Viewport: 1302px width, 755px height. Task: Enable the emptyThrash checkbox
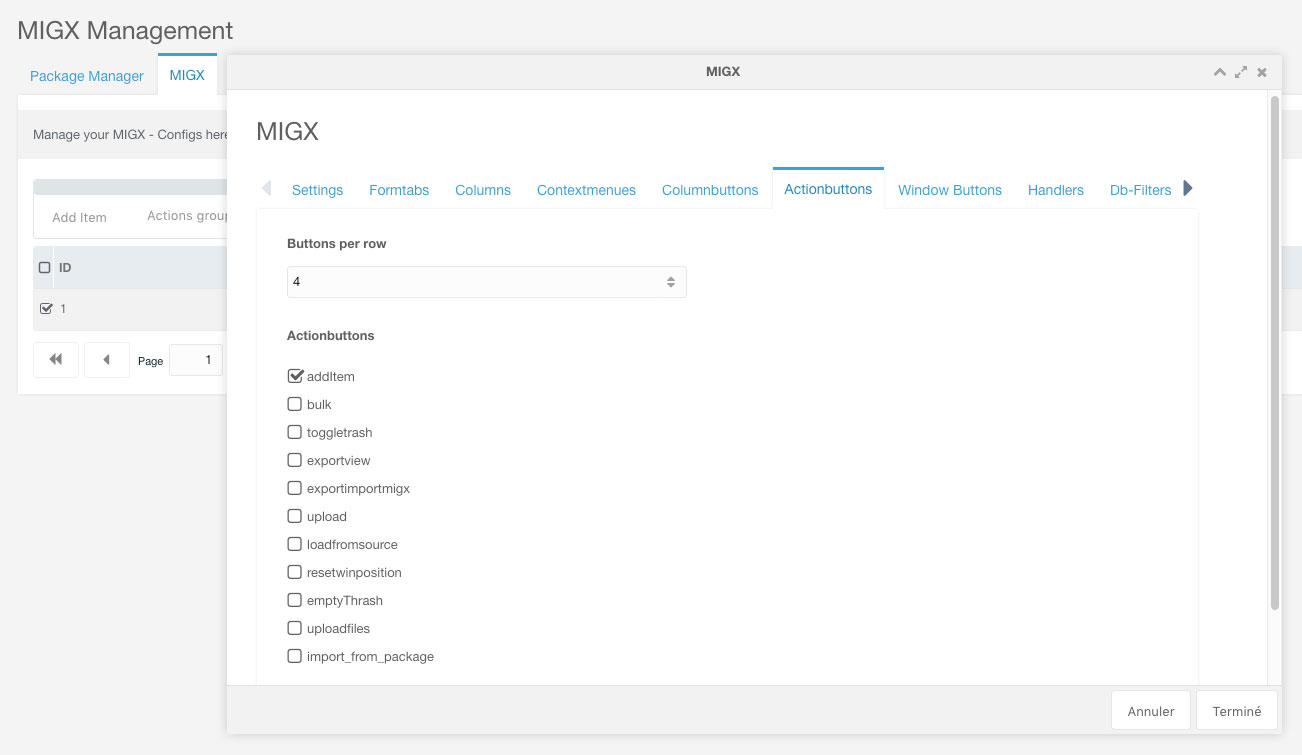(x=295, y=600)
